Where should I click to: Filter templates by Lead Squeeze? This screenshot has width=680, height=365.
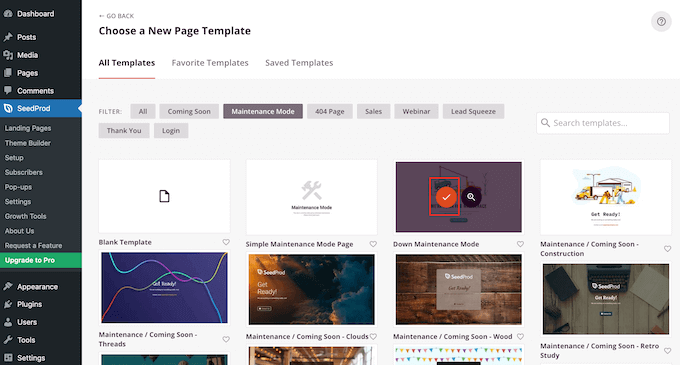point(473,111)
